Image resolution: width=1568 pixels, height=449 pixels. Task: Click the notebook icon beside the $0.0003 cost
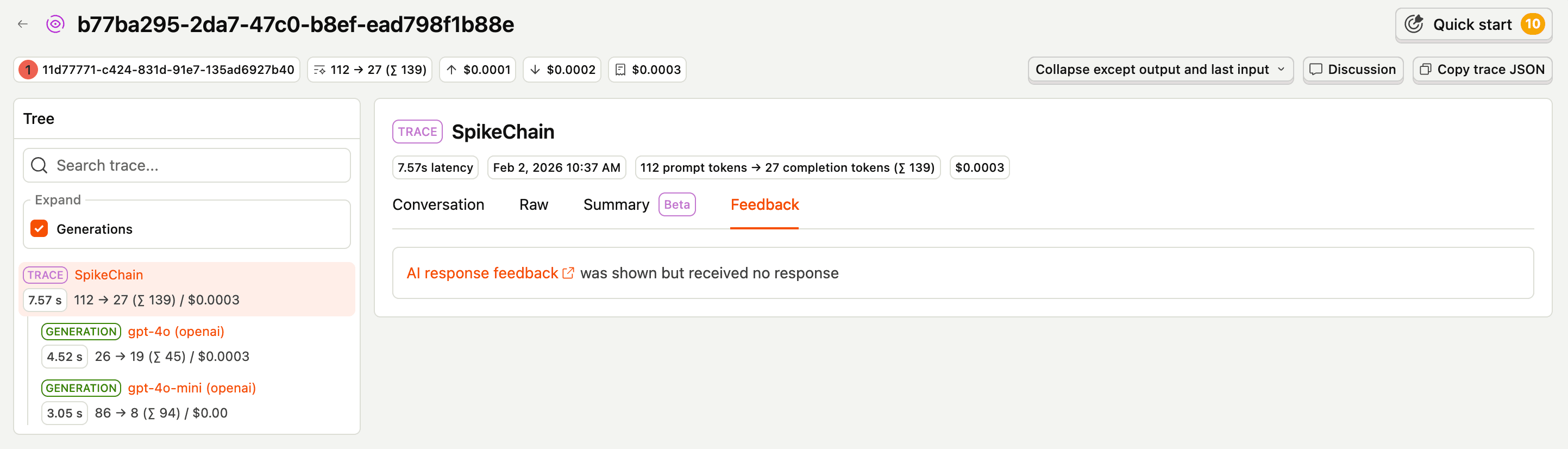(621, 69)
